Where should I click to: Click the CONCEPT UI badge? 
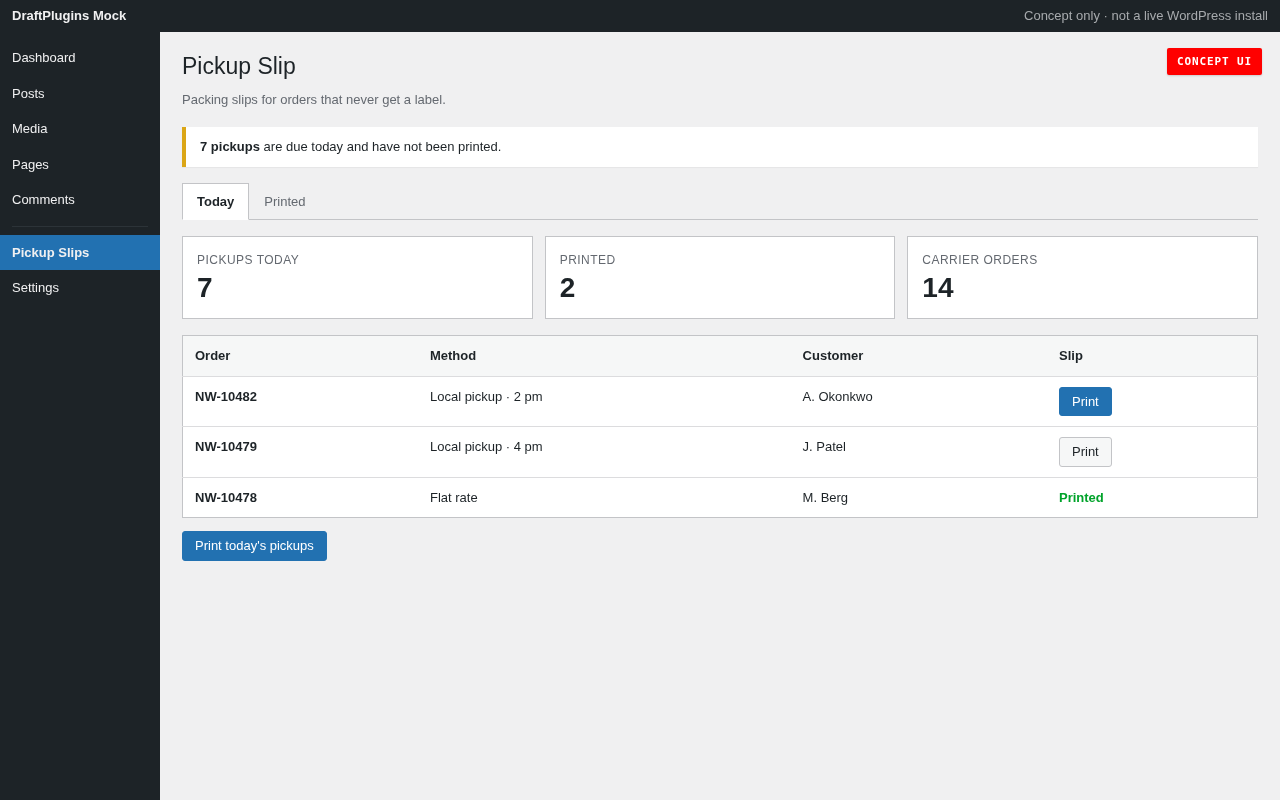(x=1214, y=62)
